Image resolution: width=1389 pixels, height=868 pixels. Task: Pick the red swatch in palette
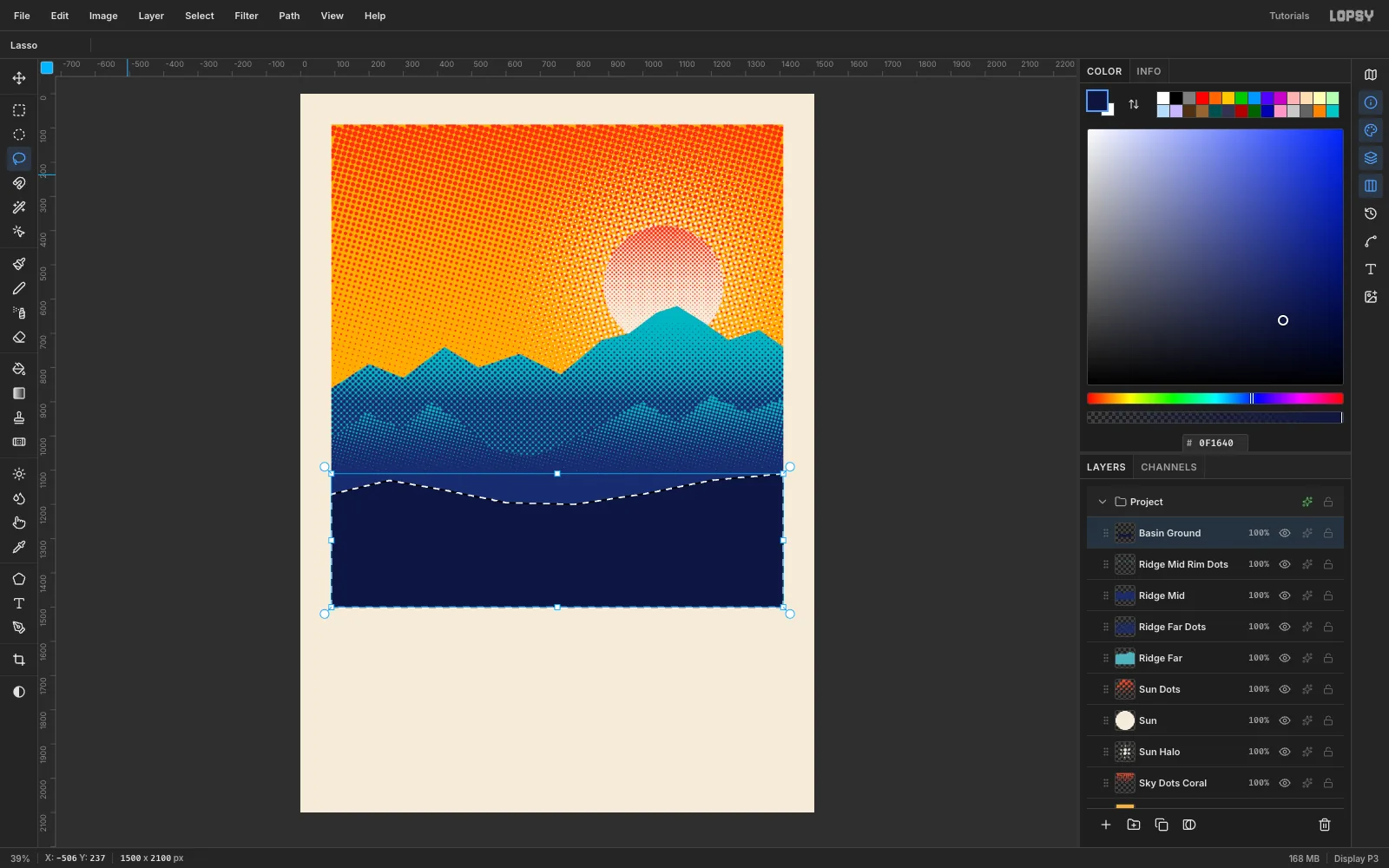click(1202, 98)
